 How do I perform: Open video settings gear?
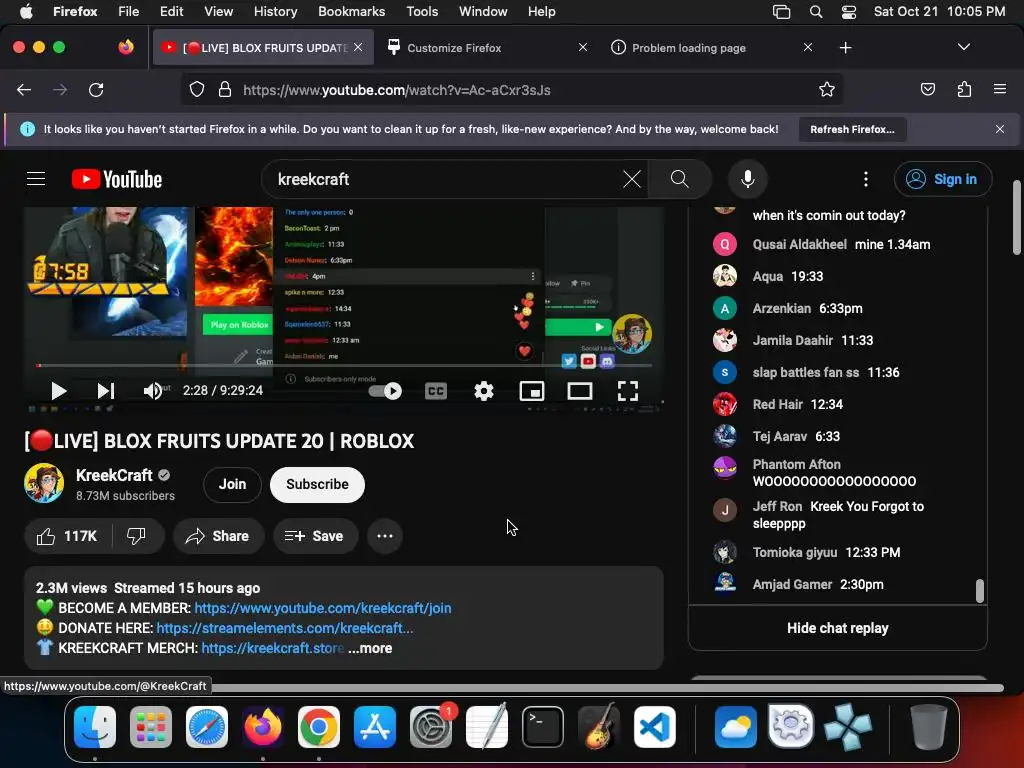(x=483, y=391)
